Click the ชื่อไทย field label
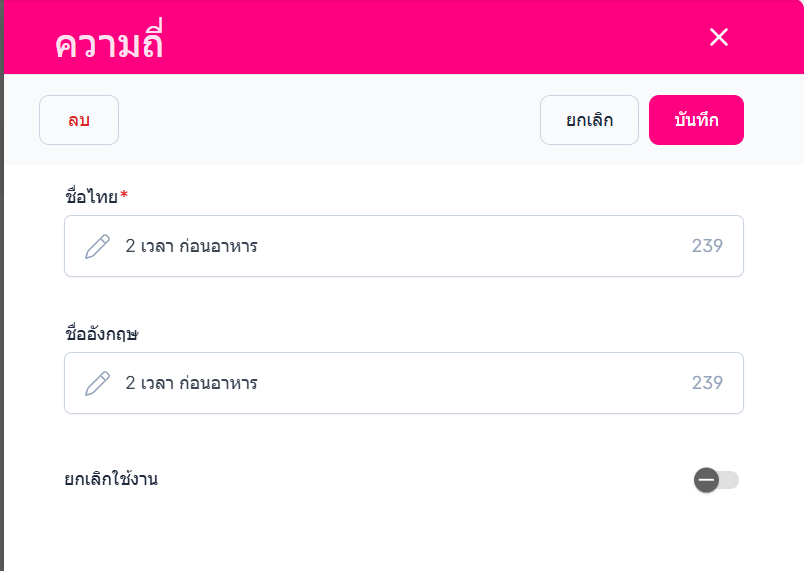Image resolution: width=804 pixels, height=571 pixels. (x=91, y=197)
